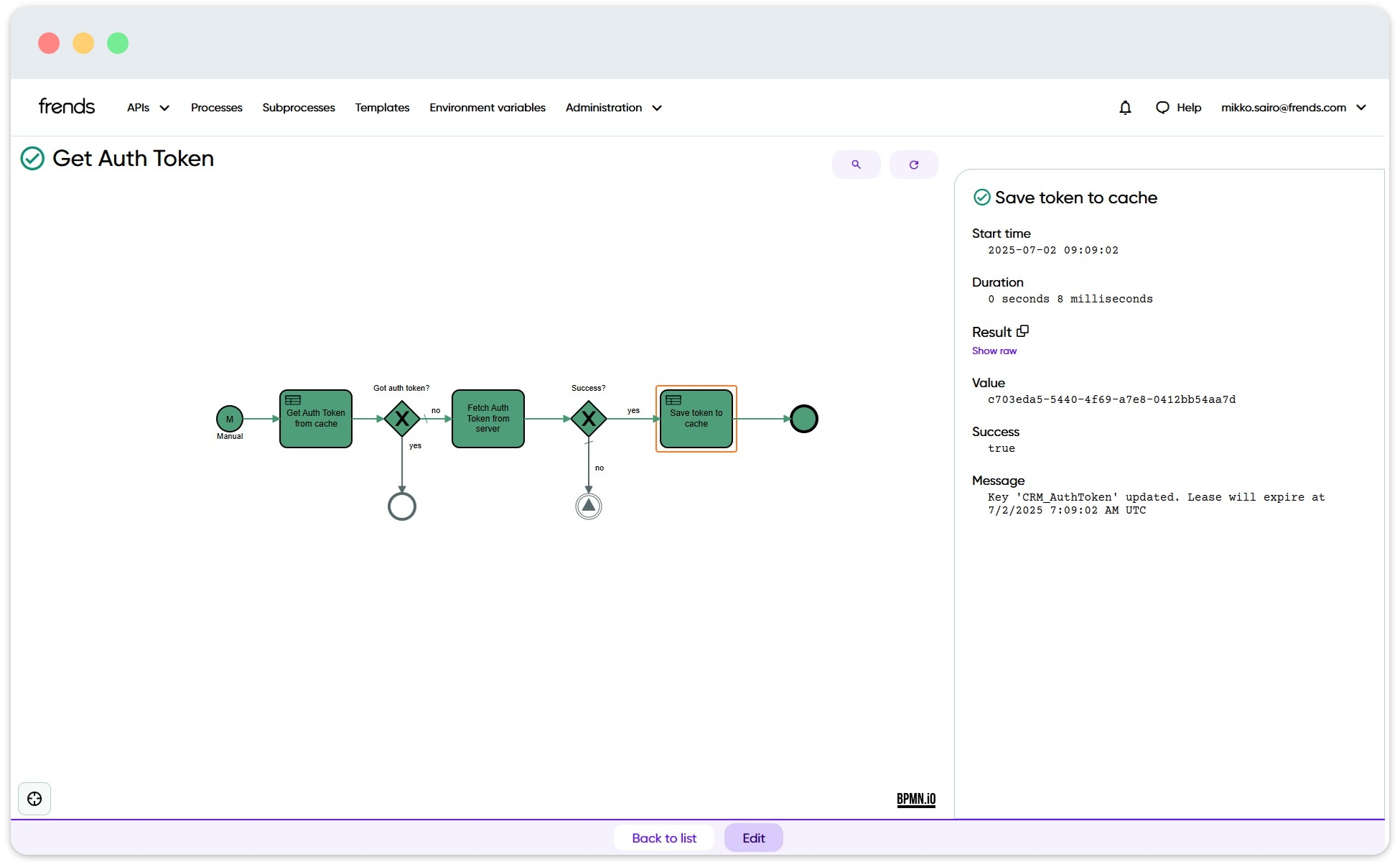The image size is (1400, 862).
Task: Click the Back to list button
Action: [663, 838]
